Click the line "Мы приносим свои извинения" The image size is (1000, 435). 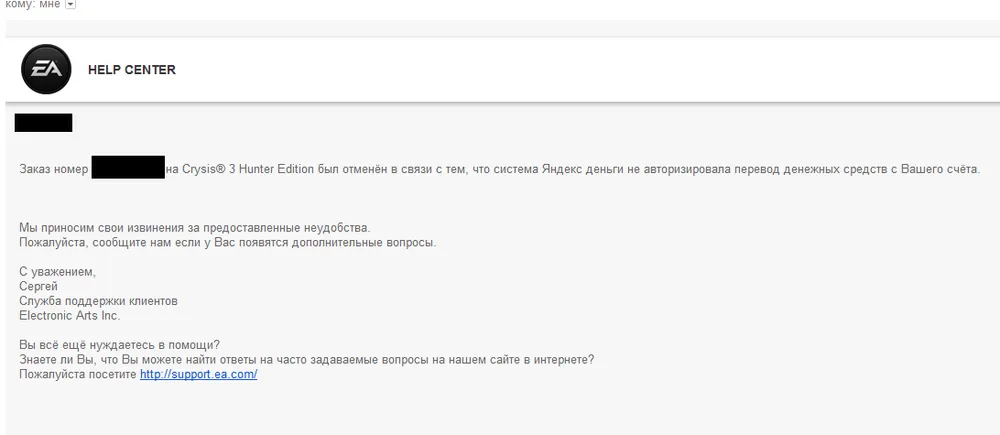(x=195, y=227)
